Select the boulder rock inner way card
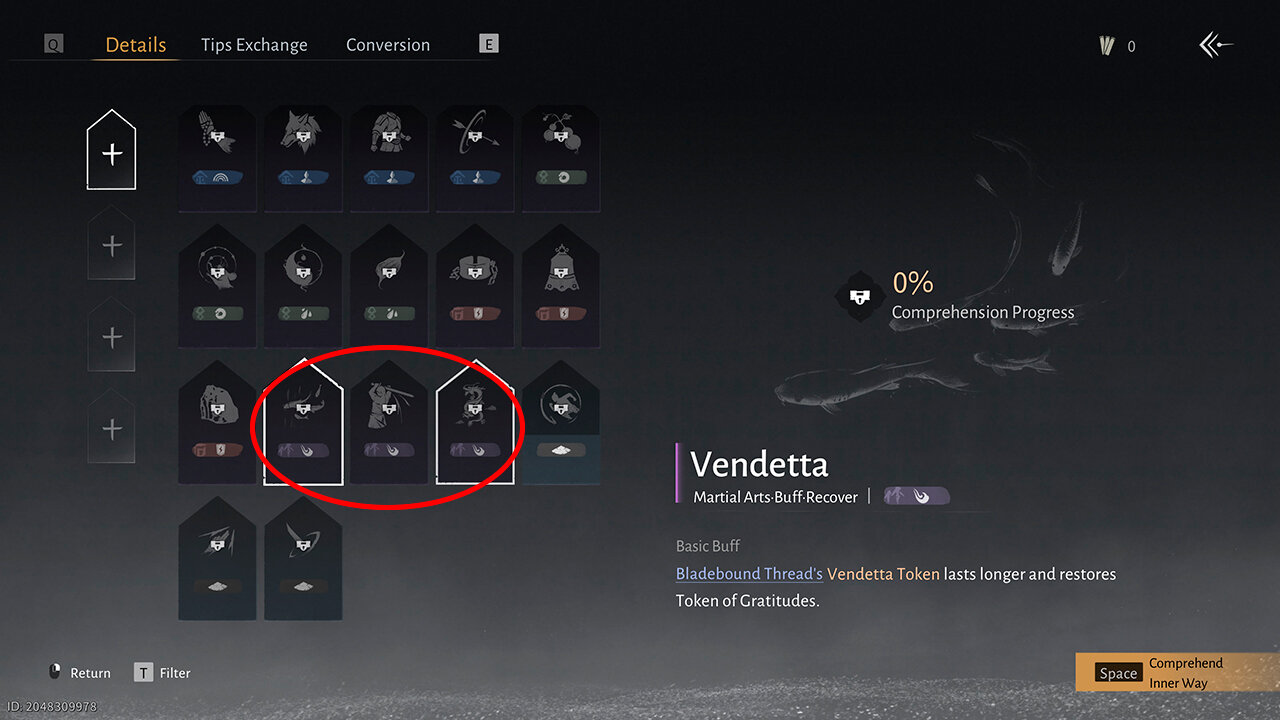This screenshot has height=720, width=1280. (x=217, y=421)
